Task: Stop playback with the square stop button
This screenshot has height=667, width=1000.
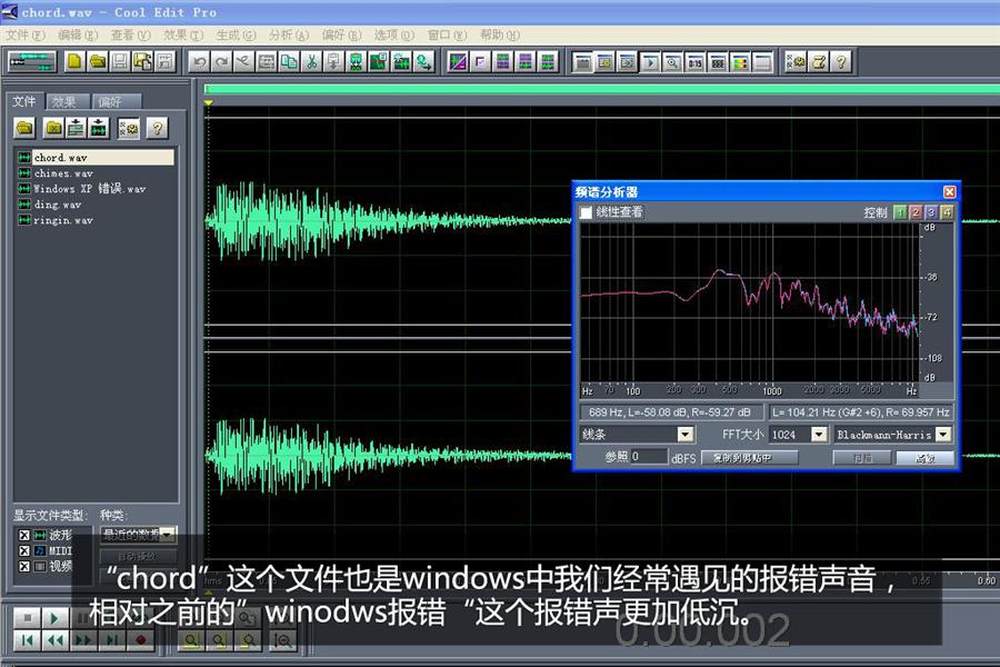Action: 27,617
